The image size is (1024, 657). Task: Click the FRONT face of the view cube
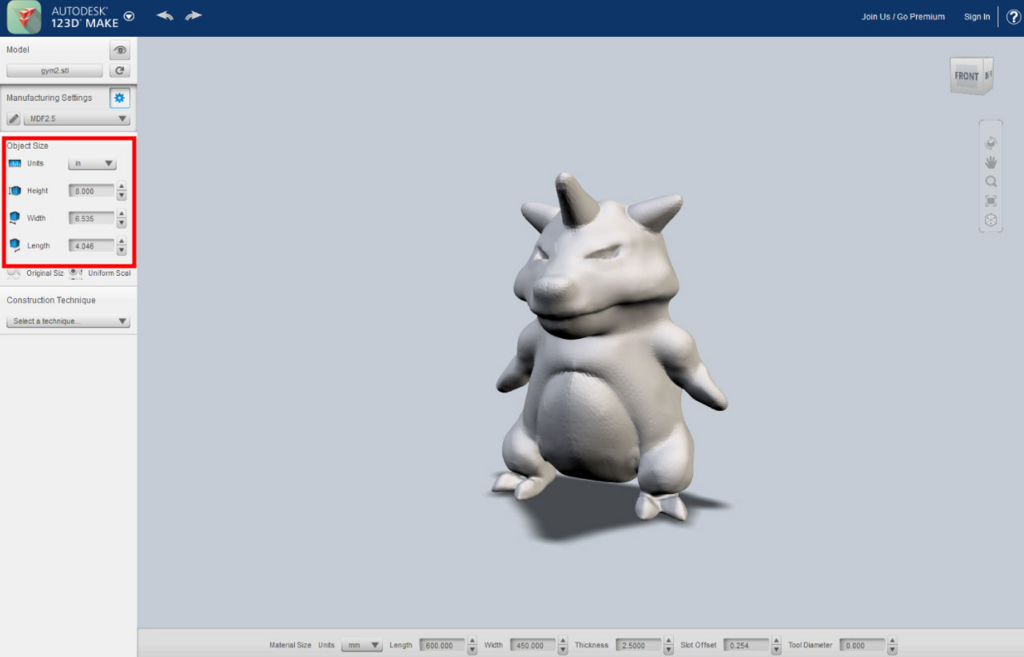click(x=967, y=76)
